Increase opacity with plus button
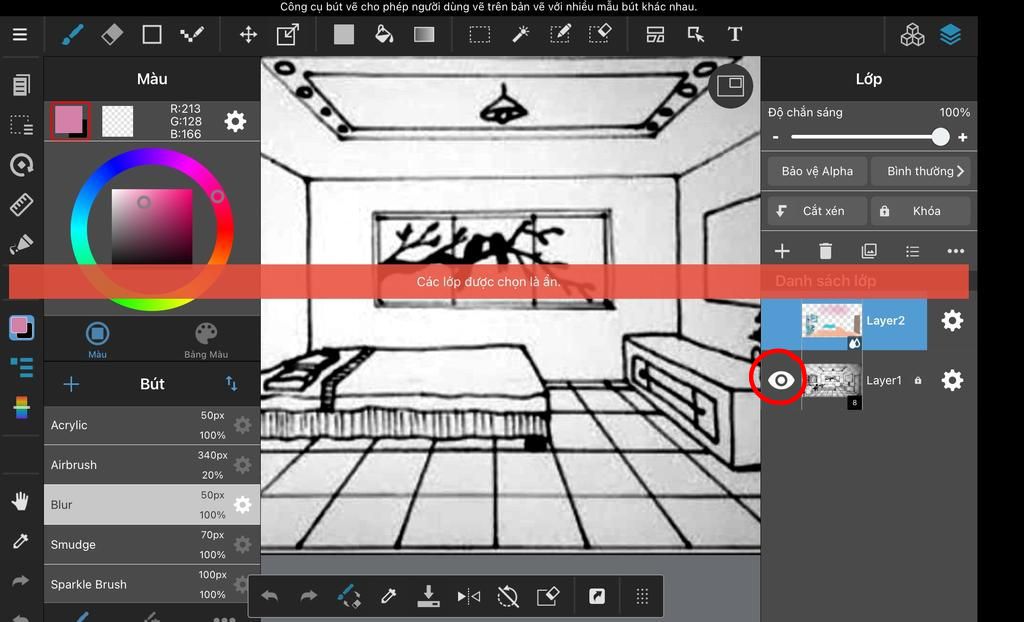The width and height of the screenshot is (1024, 622). coord(963,137)
